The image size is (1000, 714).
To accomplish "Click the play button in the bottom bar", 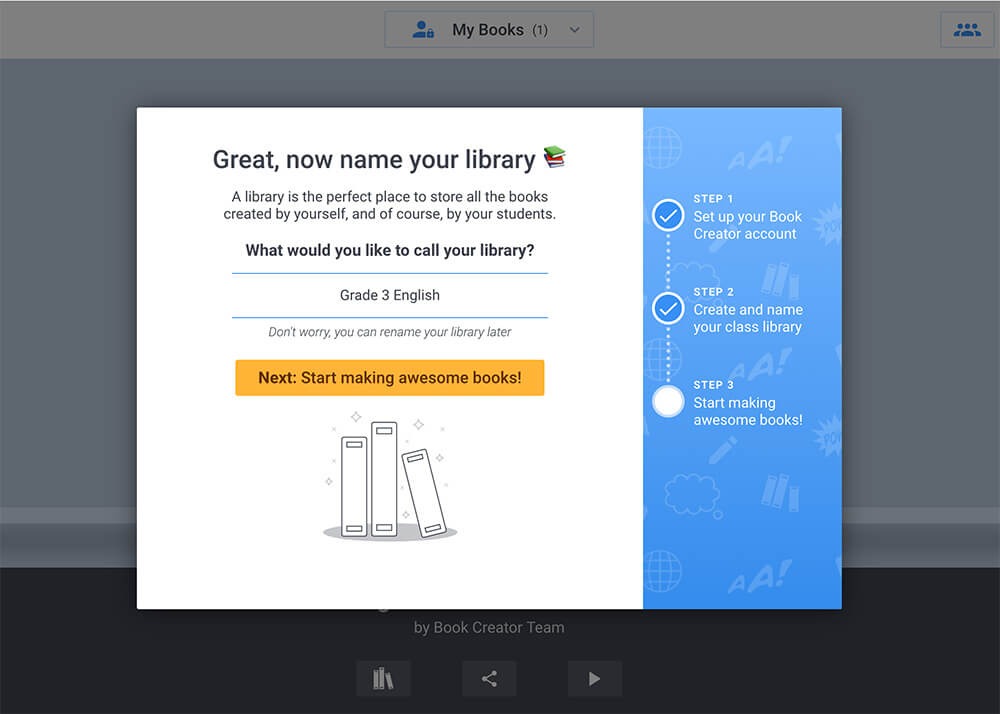I will [x=594, y=679].
